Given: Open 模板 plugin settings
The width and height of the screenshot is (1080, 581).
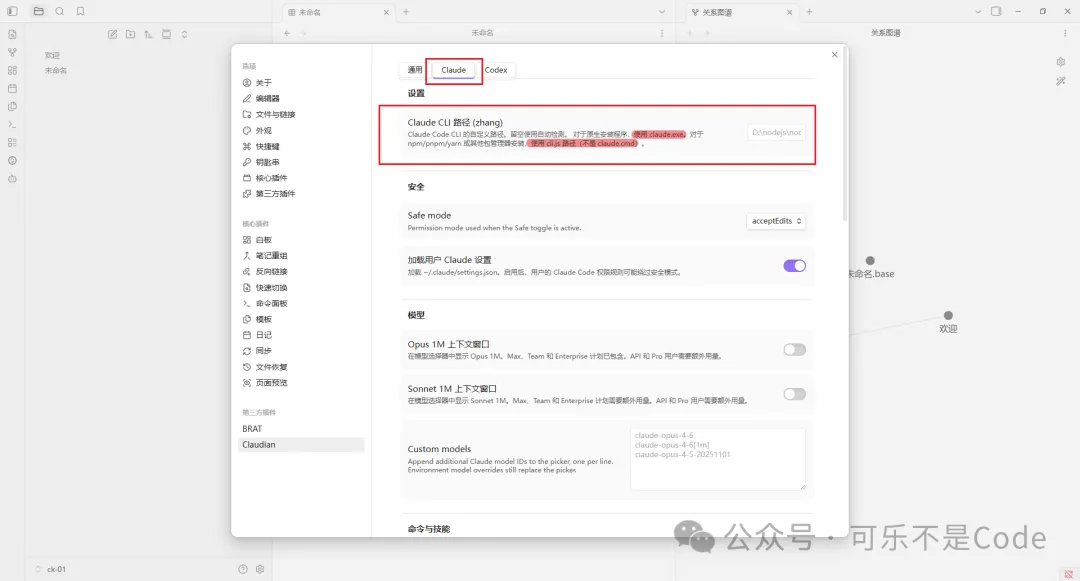Looking at the screenshot, I should point(301,319).
